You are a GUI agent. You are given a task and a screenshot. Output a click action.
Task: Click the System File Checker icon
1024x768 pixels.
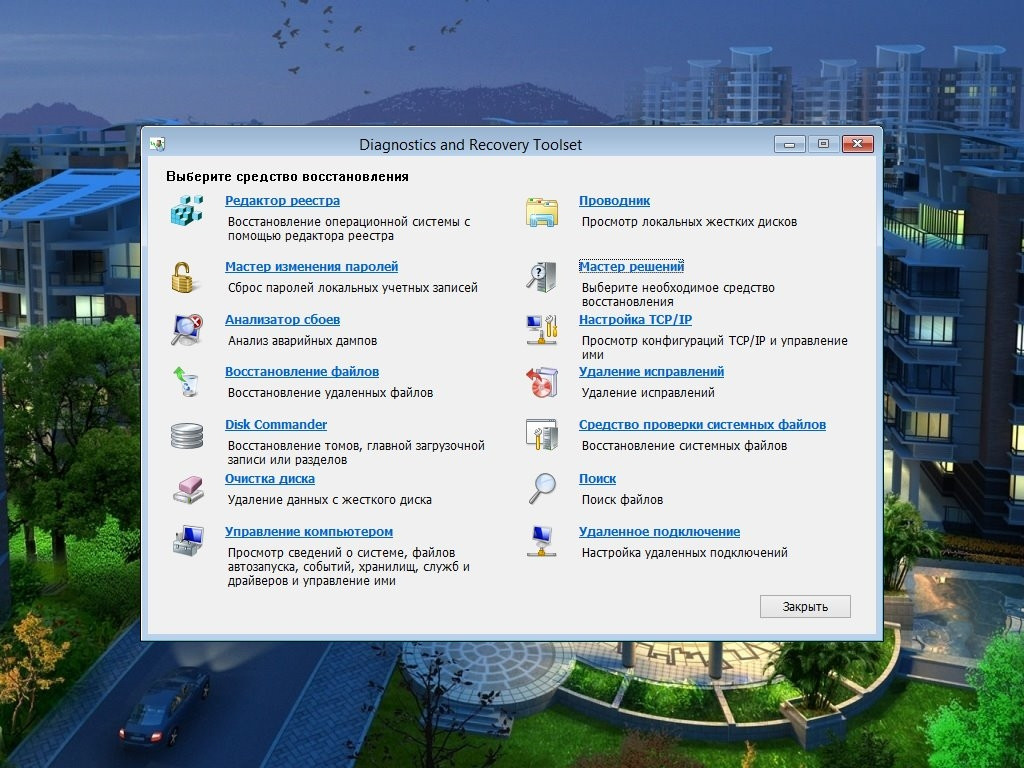point(542,434)
